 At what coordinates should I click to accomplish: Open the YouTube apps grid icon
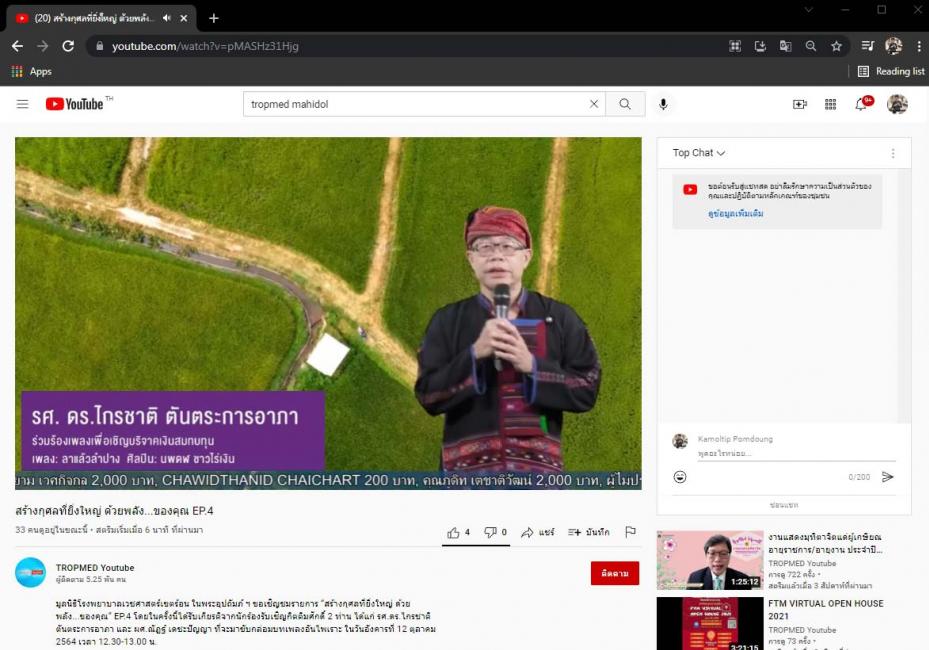tap(831, 104)
